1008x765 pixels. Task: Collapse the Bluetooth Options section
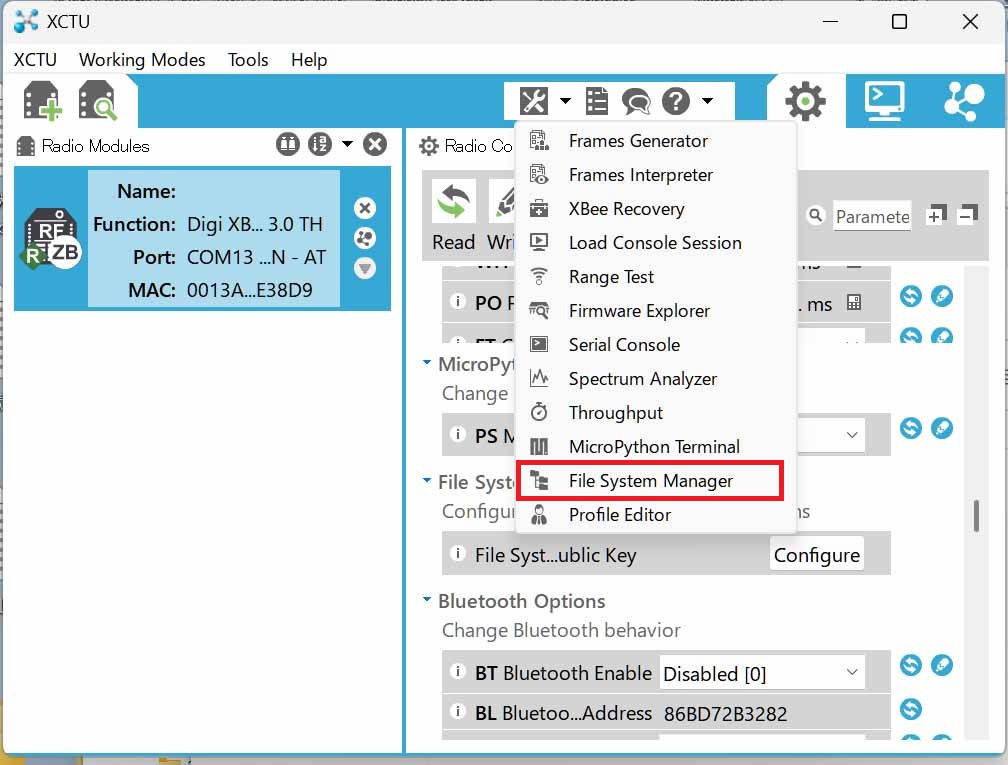point(427,600)
